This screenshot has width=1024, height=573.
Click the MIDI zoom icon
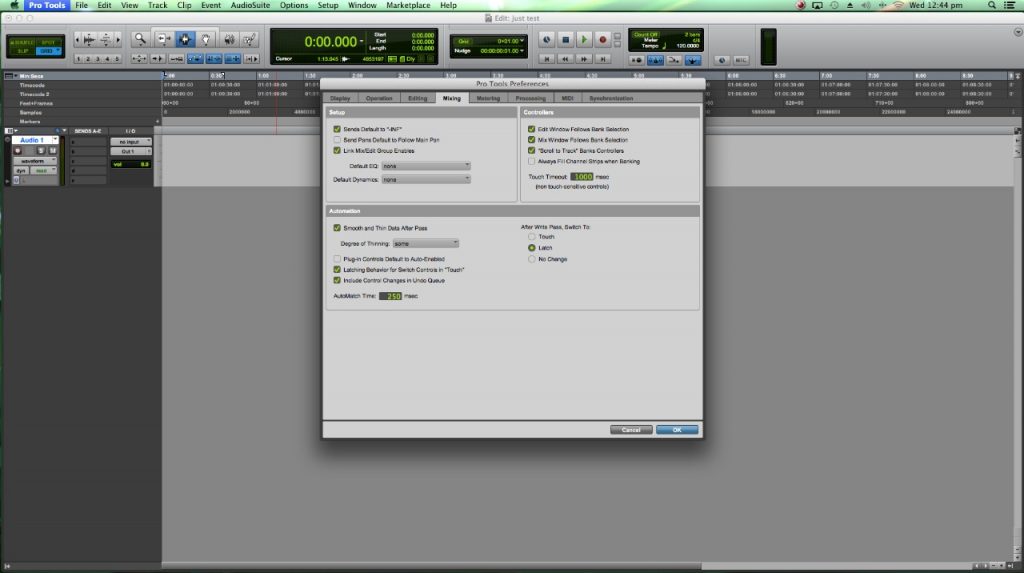[x=105, y=40]
